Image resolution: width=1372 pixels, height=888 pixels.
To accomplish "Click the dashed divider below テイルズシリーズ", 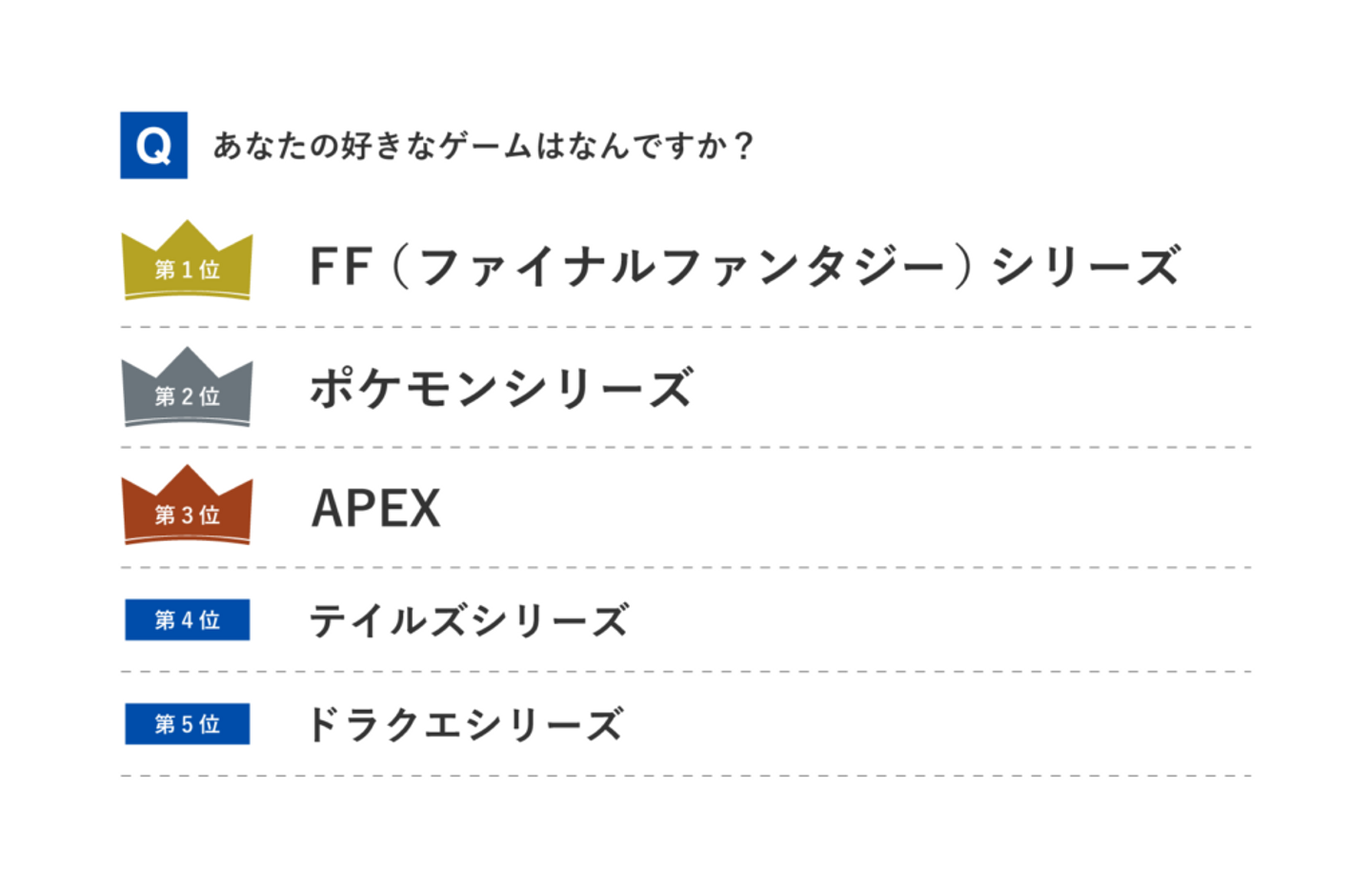I will tap(686, 672).
